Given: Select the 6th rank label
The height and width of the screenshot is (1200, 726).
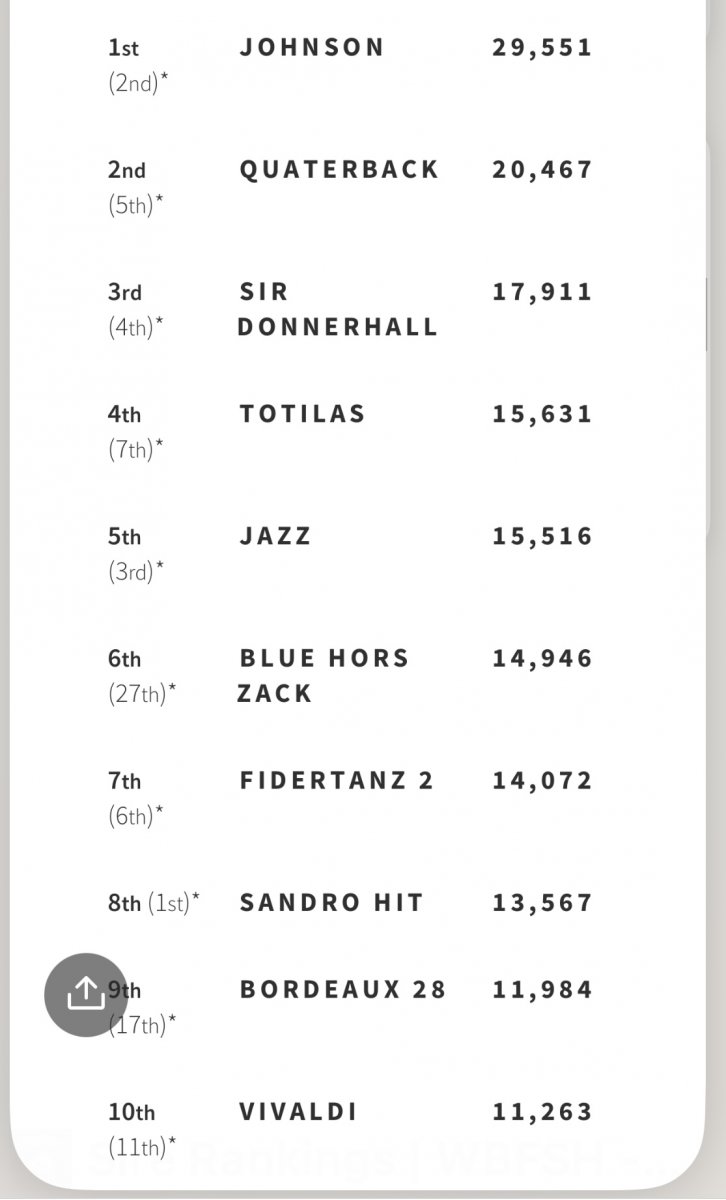Looking at the screenshot, I should coord(124,659).
